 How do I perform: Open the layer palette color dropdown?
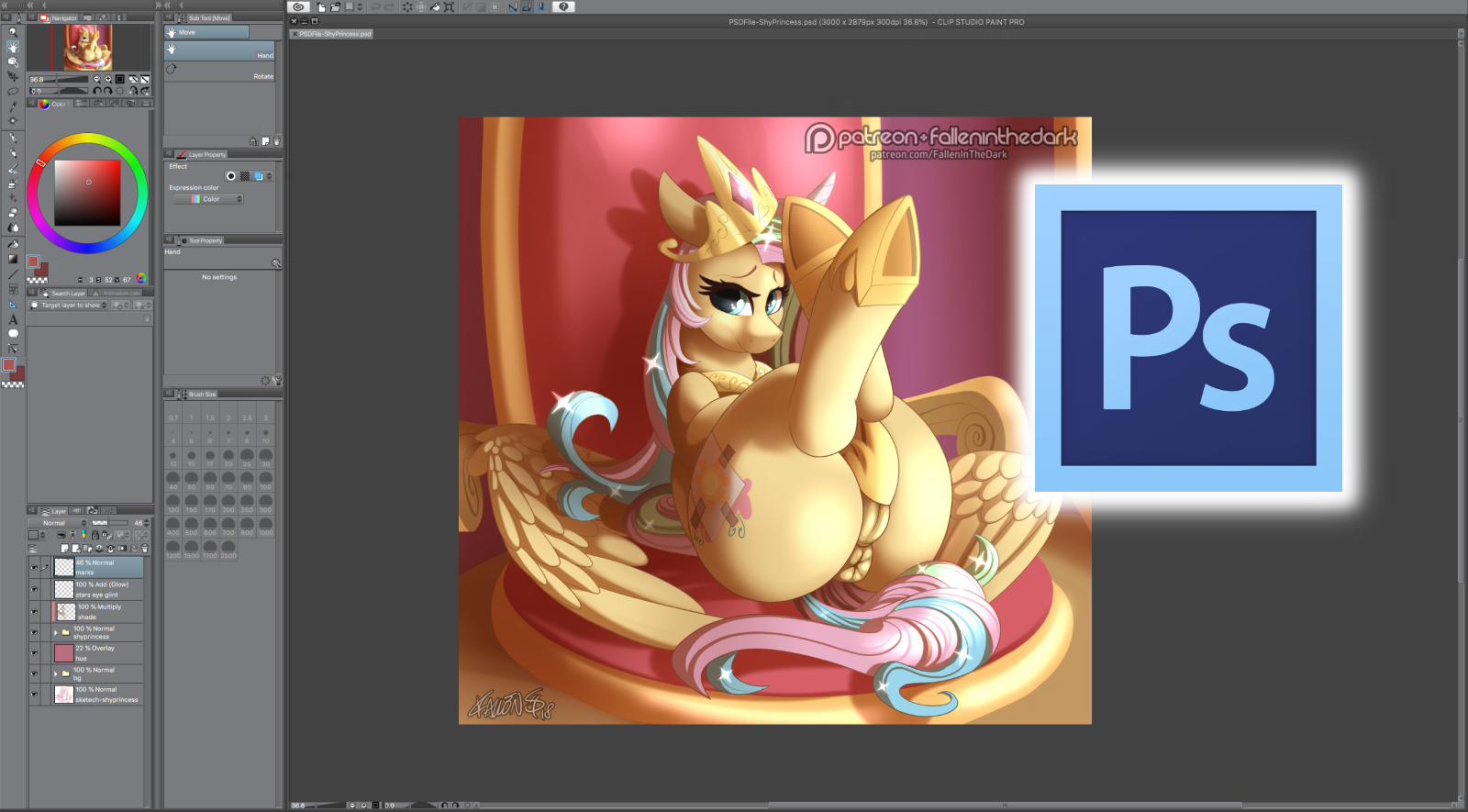[x=36, y=535]
